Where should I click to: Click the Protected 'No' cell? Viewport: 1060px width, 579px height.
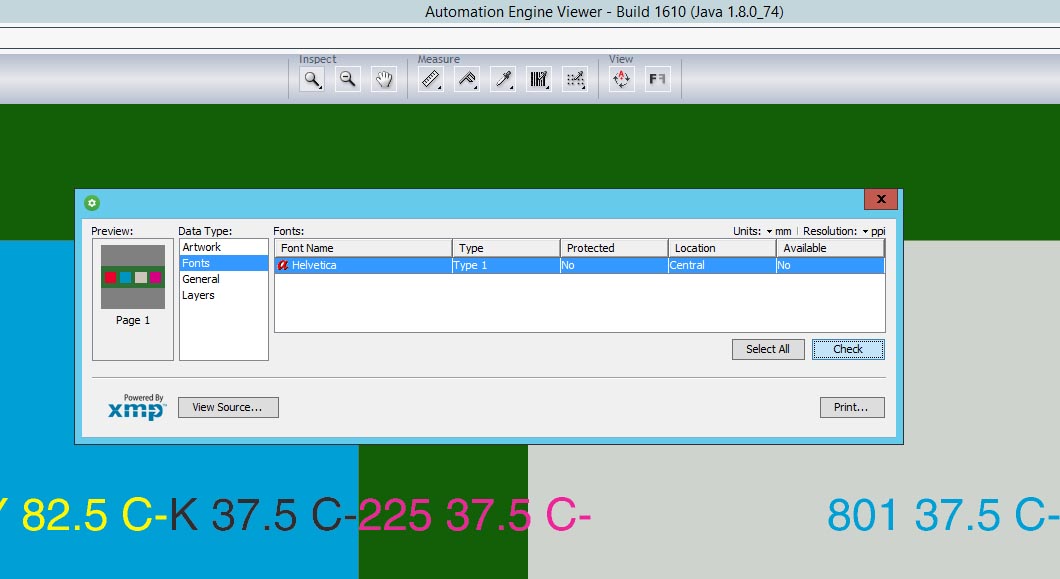tap(614, 265)
